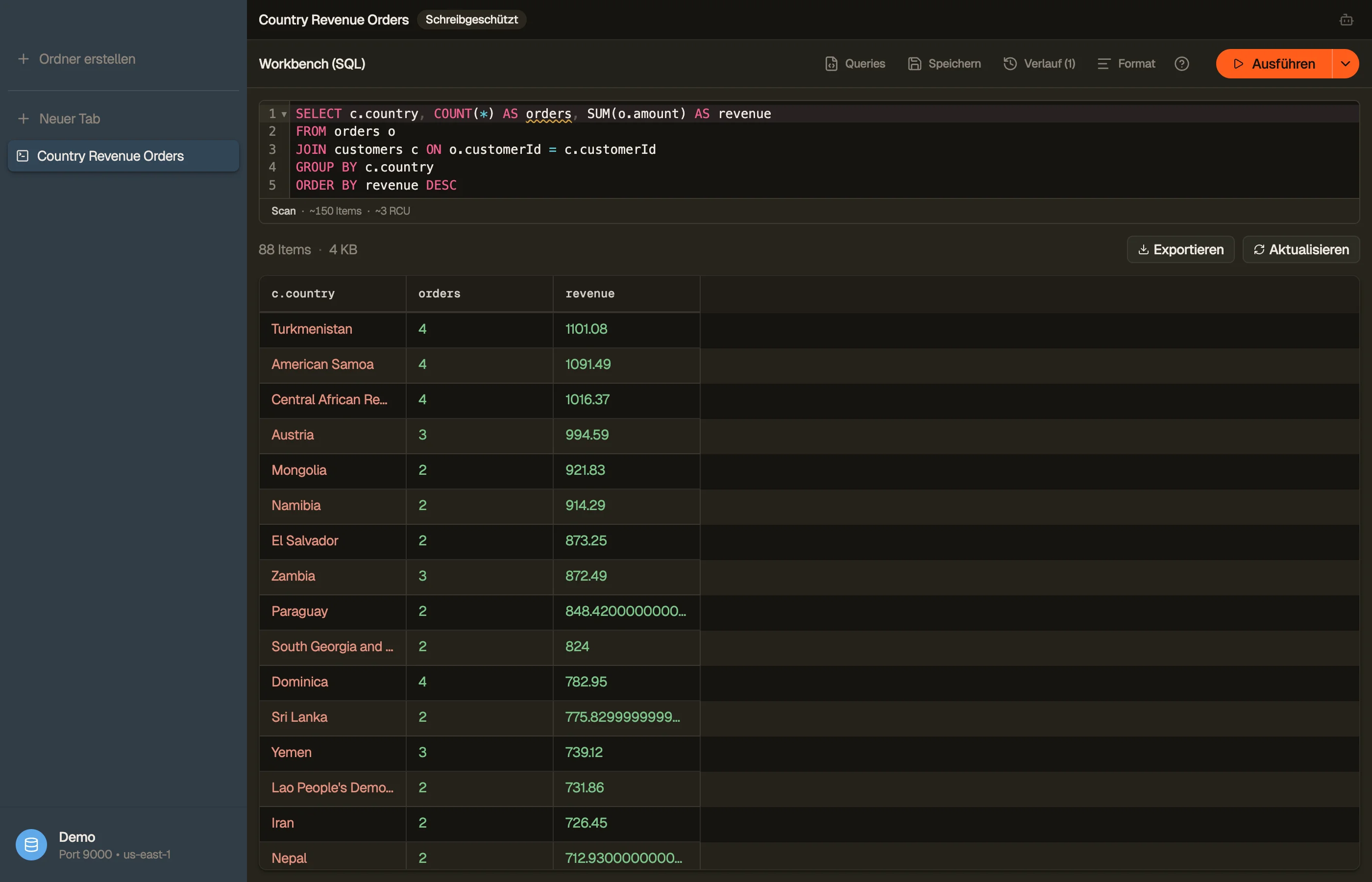Select the Turkmenistan cell
The width and height of the screenshot is (1372, 882).
tap(333, 329)
